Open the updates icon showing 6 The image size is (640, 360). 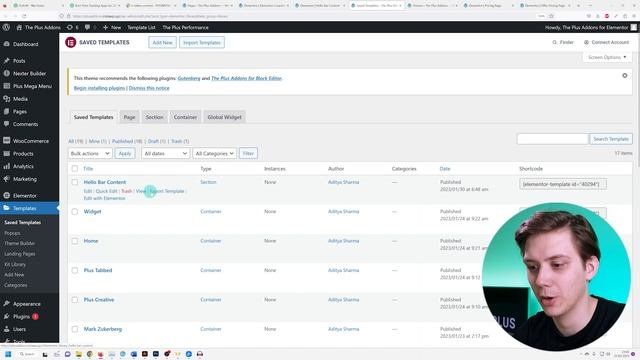coord(70,27)
